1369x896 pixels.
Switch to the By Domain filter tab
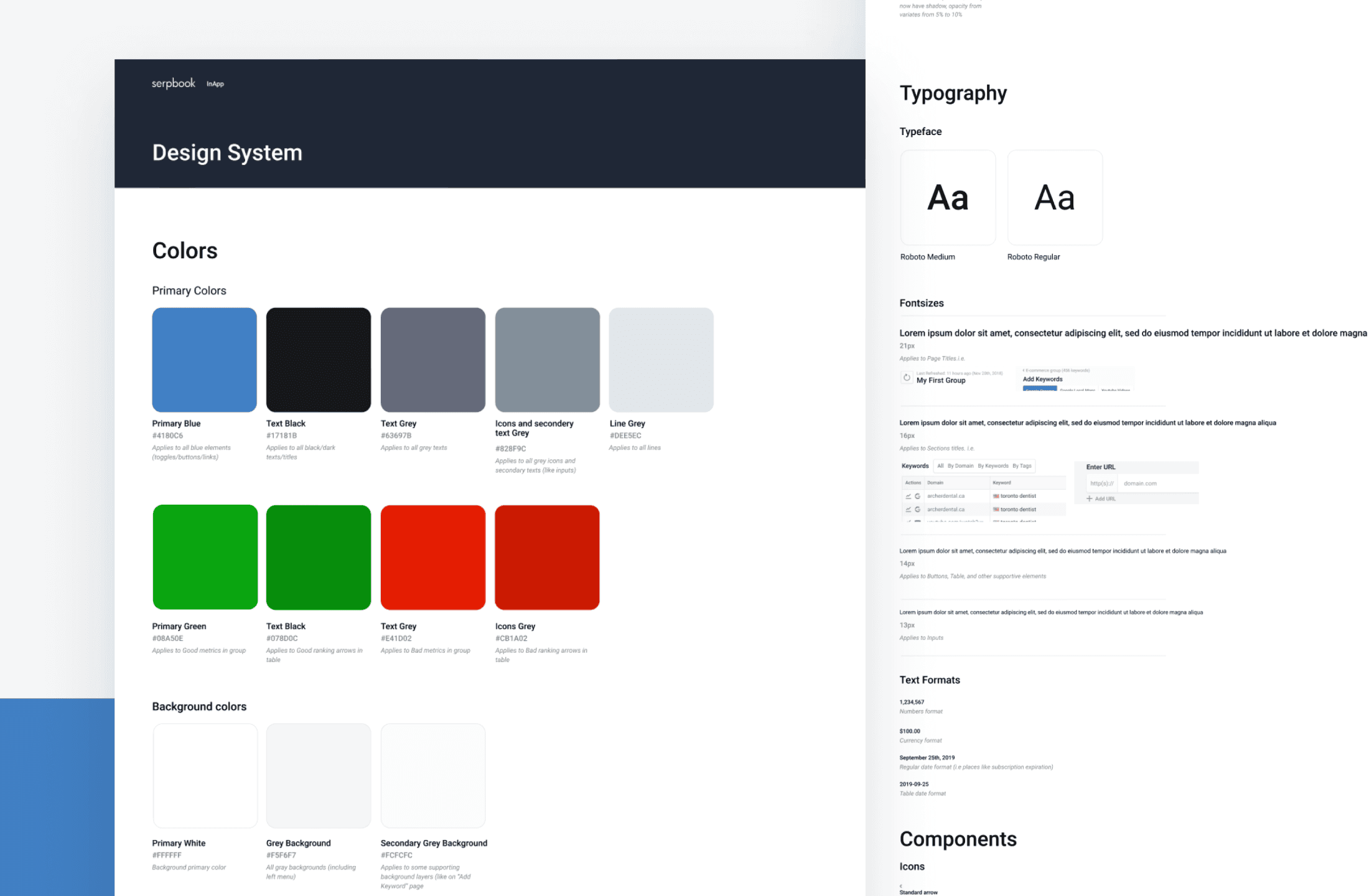[x=960, y=466]
